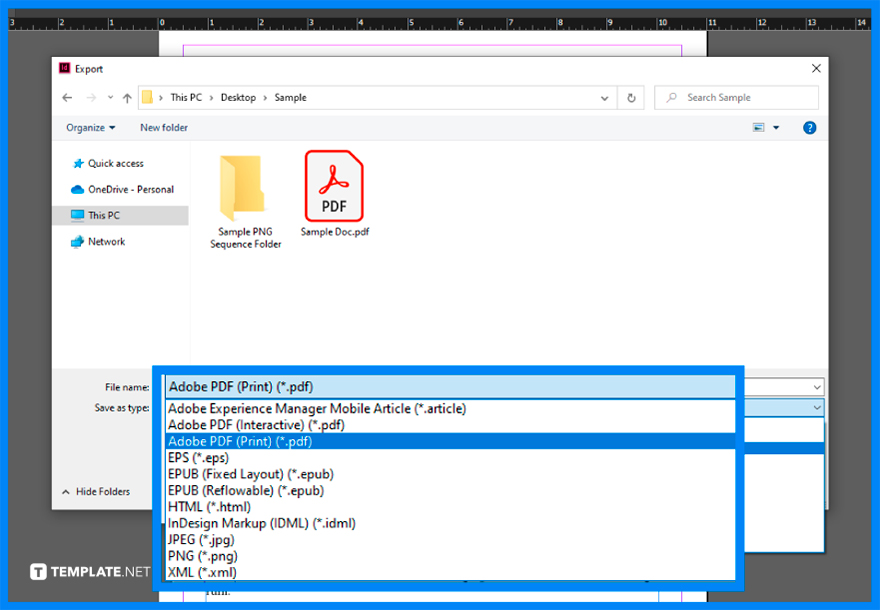The height and width of the screenshot is (610, 880).
Task: Expand the address bar history chevron
Action: (604, 97)
